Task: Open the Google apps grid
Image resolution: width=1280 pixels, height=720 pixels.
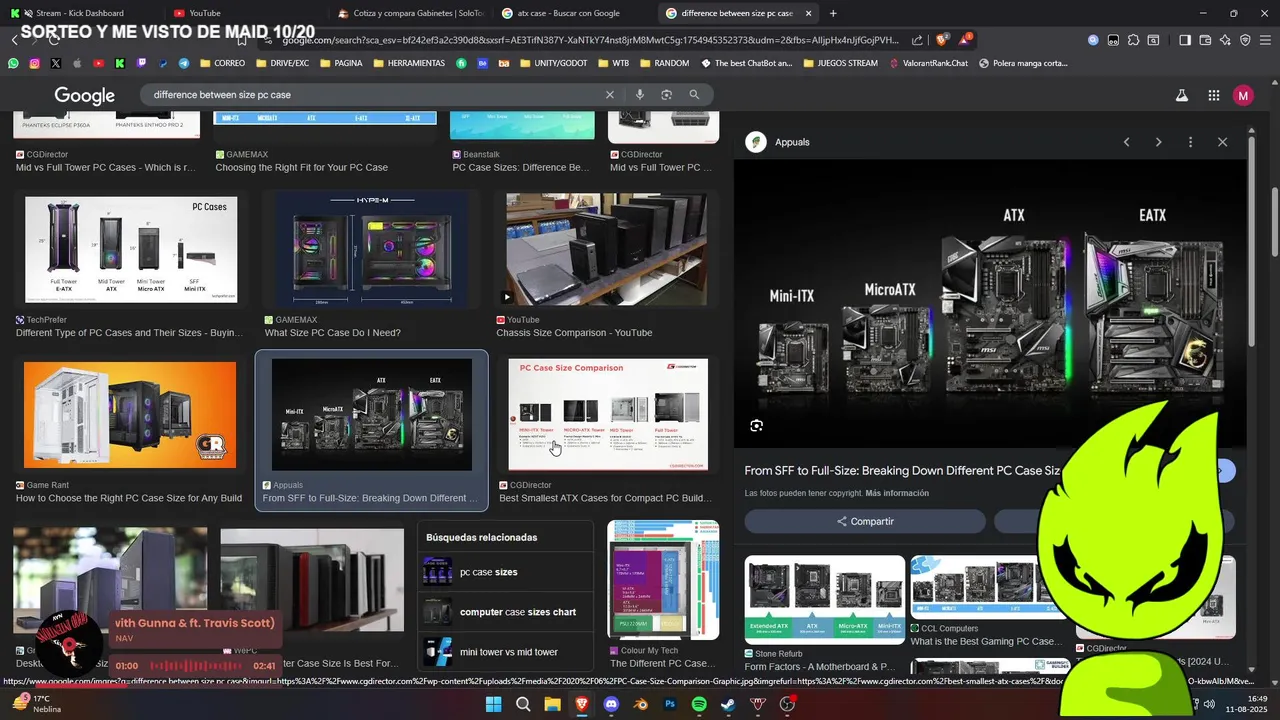Action: pos(1213,95)
